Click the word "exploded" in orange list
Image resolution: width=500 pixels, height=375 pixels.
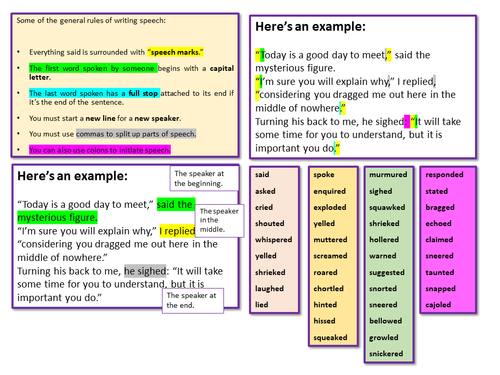(330, 207)
